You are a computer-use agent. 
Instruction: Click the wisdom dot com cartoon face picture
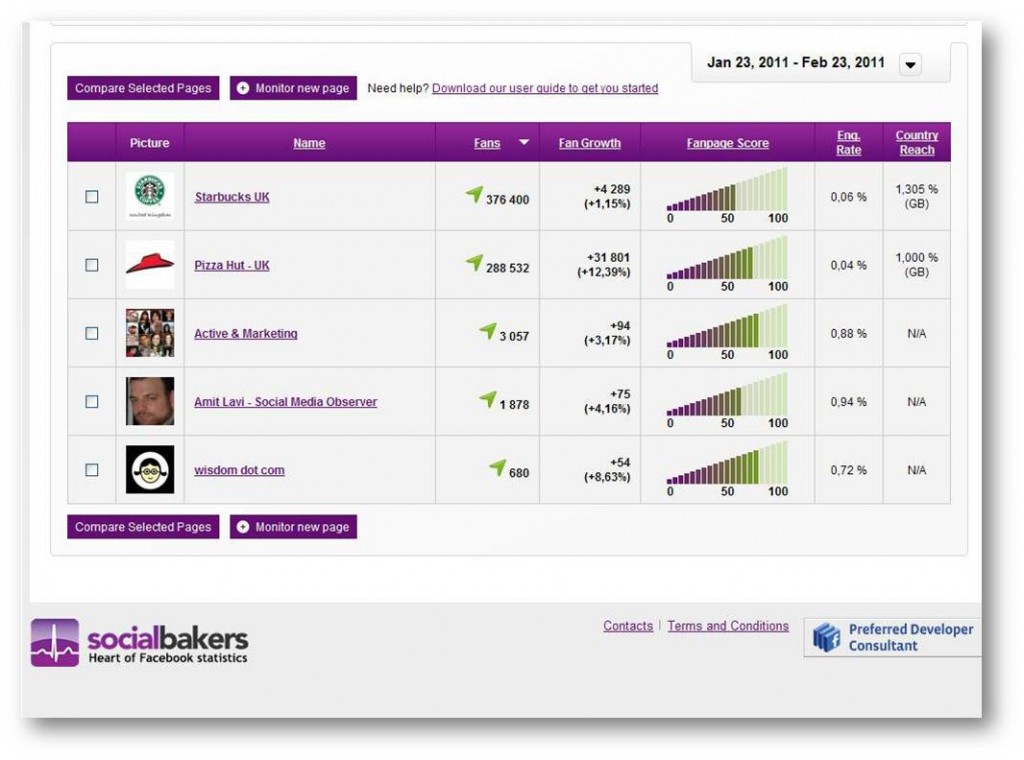tap(150, 469)
